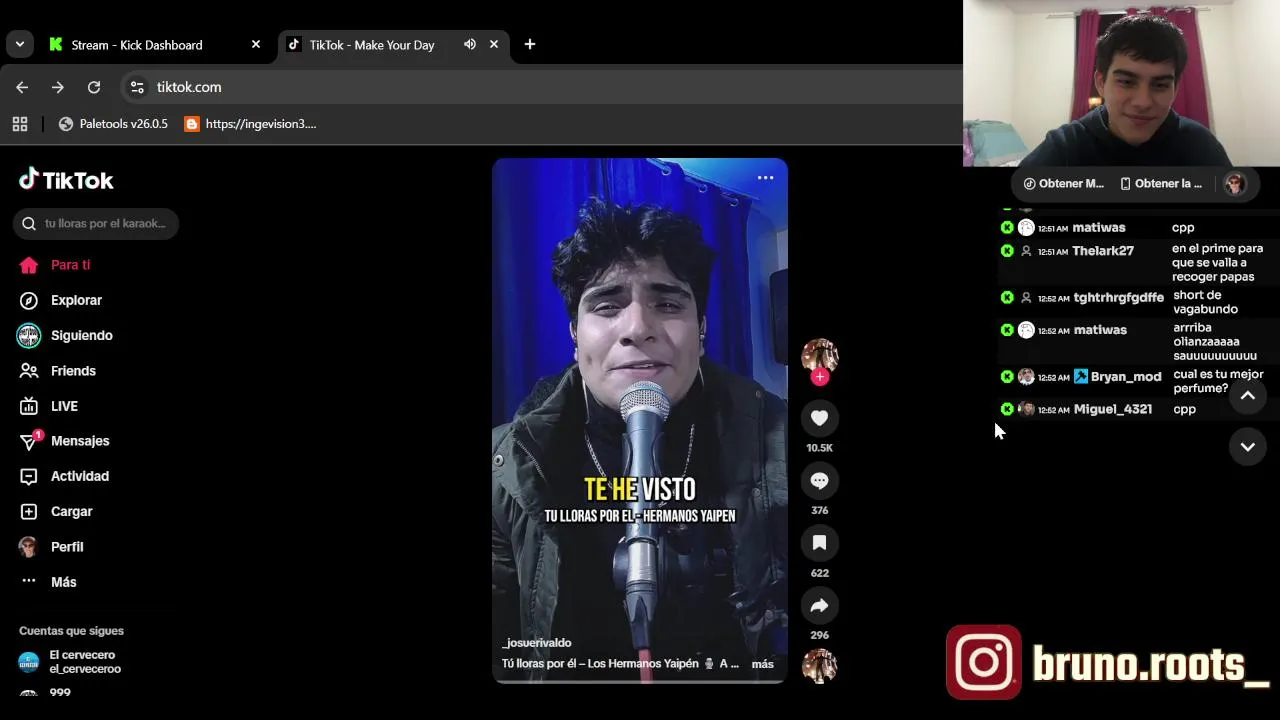Open Mensajes inbox
The width and height of the screenshot is (1280, 720).
(66, 441)
